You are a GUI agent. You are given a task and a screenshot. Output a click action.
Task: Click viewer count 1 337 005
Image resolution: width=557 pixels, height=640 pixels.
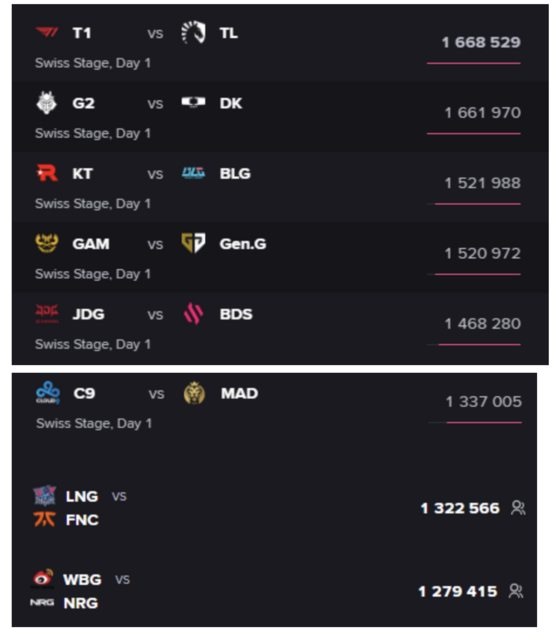484,401
